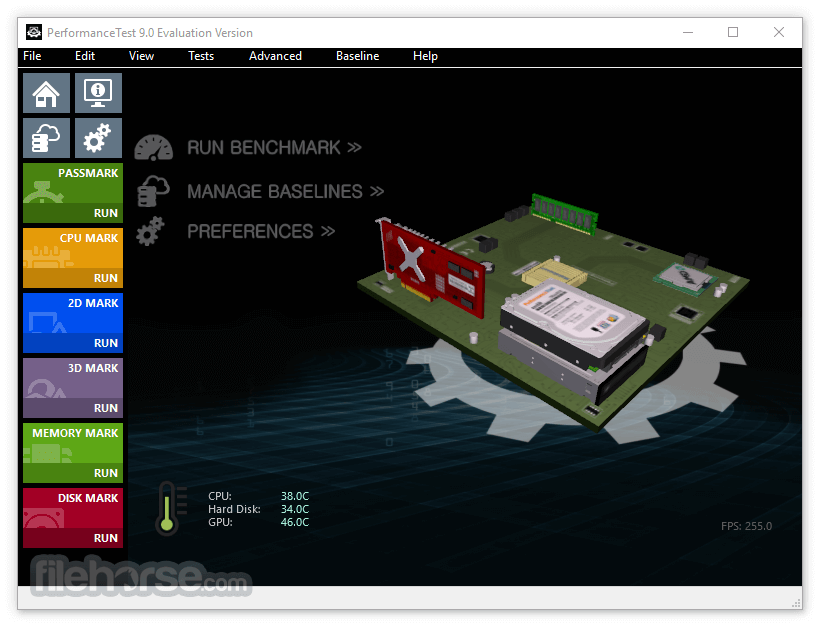
Task: Select the 2D Mark tile
Action: (73, 323)
